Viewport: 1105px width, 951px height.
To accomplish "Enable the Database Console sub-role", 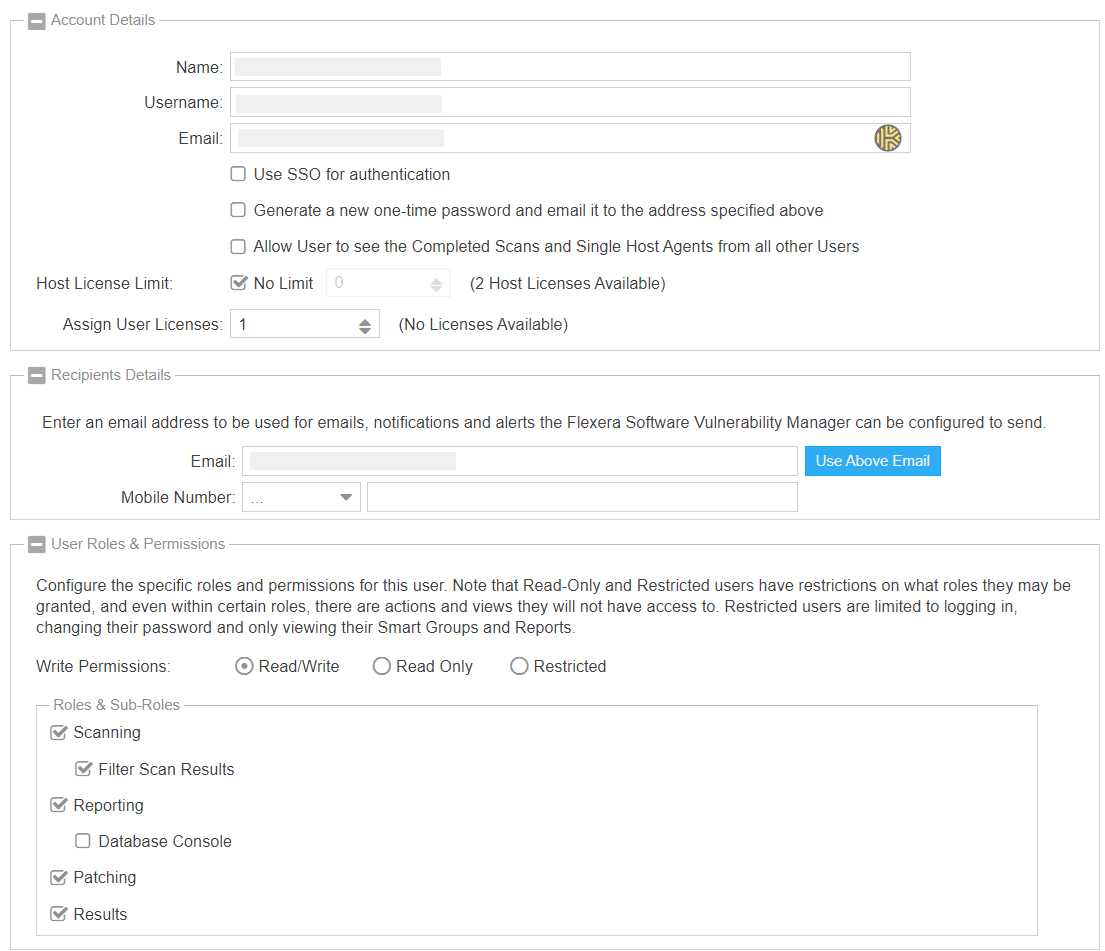I will tap(83, 841).
